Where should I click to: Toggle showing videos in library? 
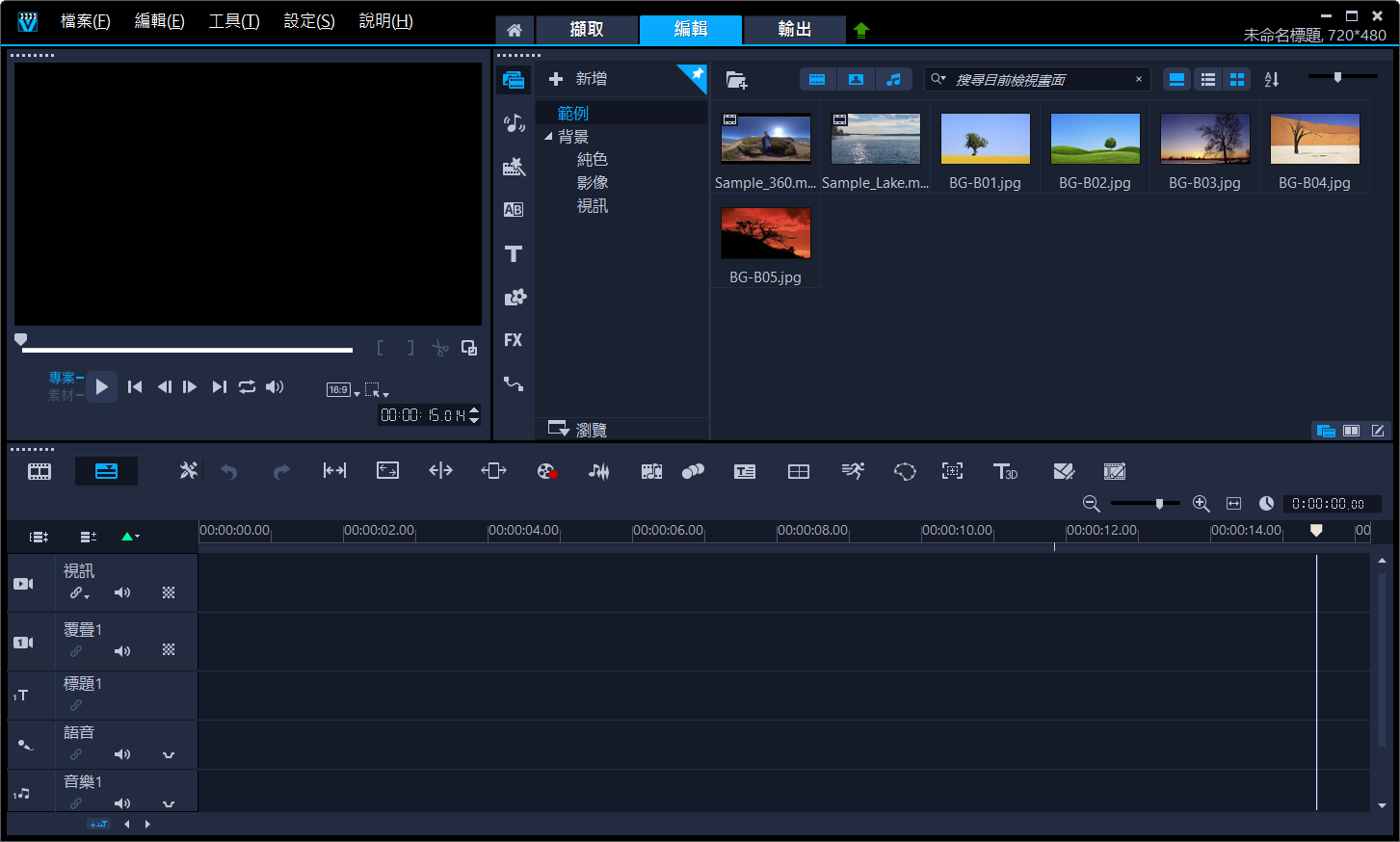tap(817, 80)
